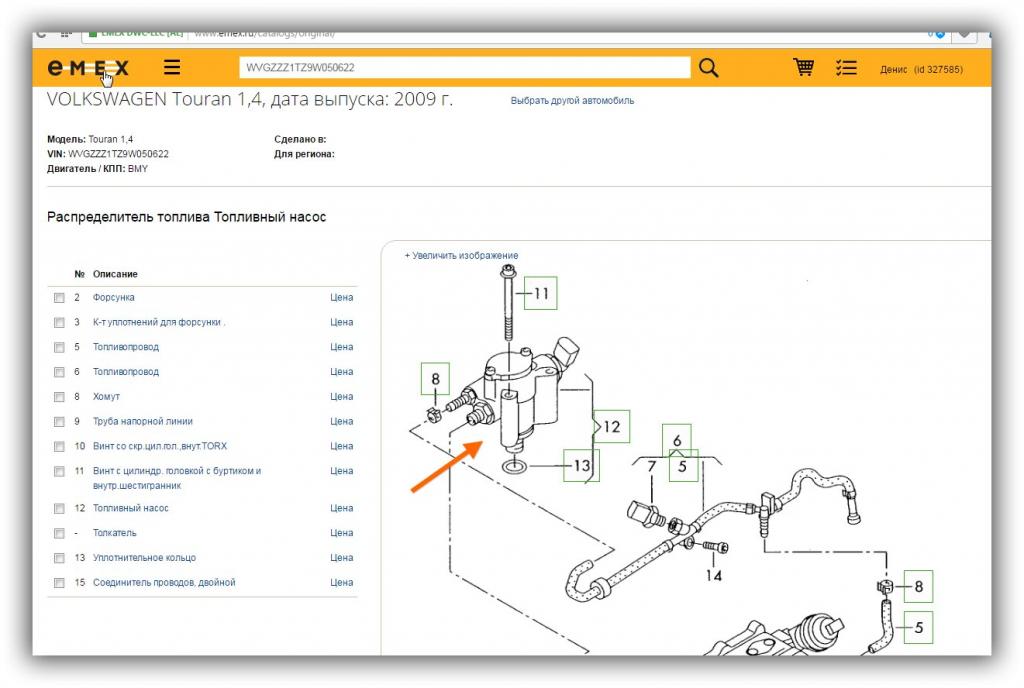Open Топливный насос part link
This screenshot has height=688, width=1024.
(131, 508)
